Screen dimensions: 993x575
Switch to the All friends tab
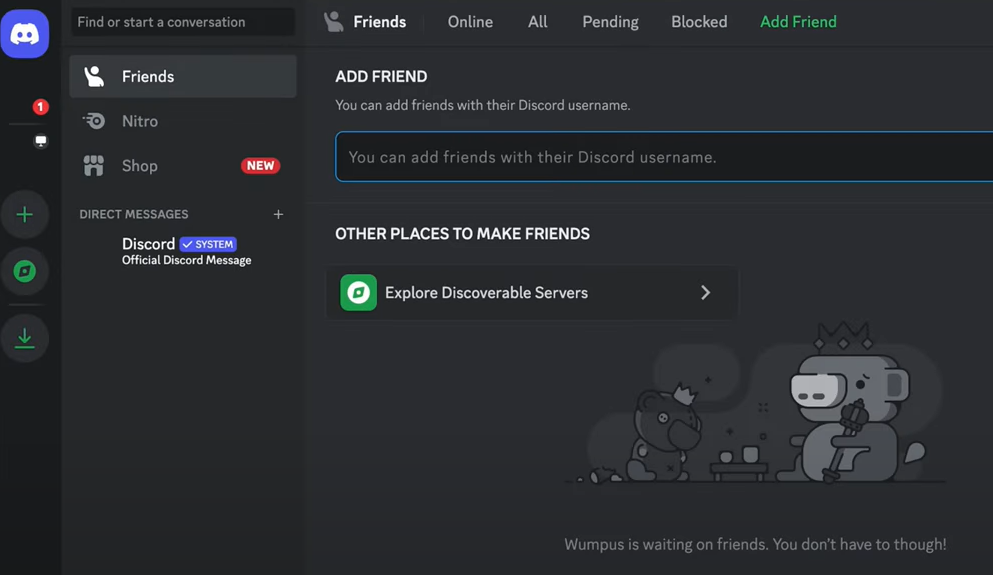pos(538,22)
